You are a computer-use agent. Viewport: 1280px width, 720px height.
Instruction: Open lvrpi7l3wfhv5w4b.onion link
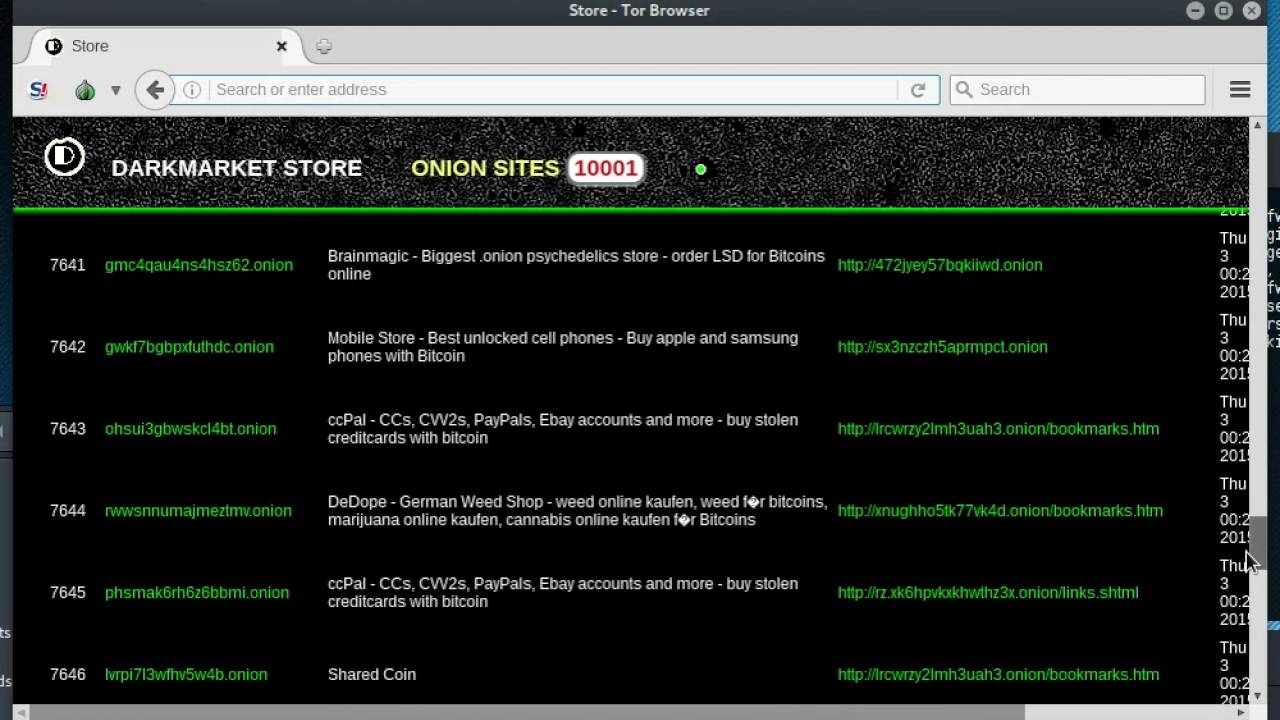coord(186,675)
